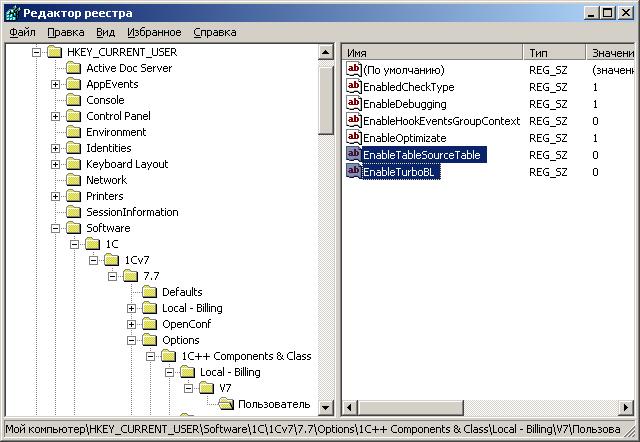Open the Избранное menu
Viewport: 640px width, 442px height.
click(146, 32)
